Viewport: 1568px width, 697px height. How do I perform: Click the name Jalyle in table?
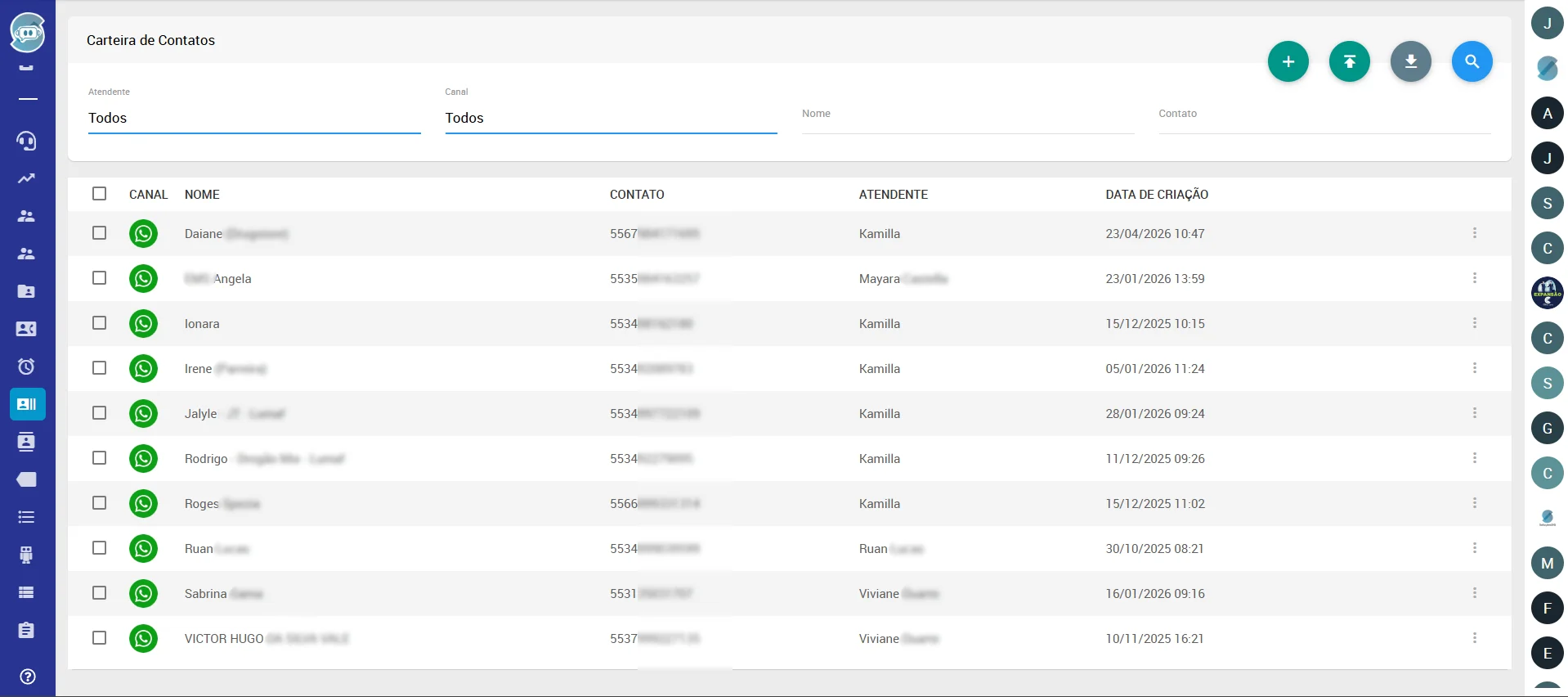[x=201, y=414]
